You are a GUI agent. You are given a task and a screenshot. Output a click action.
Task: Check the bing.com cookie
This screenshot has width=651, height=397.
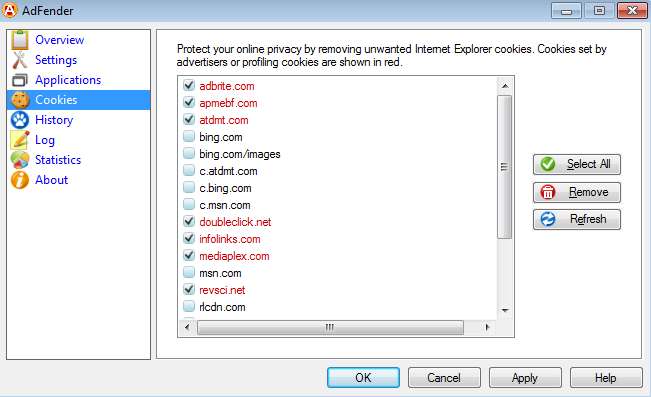[189, 137]
